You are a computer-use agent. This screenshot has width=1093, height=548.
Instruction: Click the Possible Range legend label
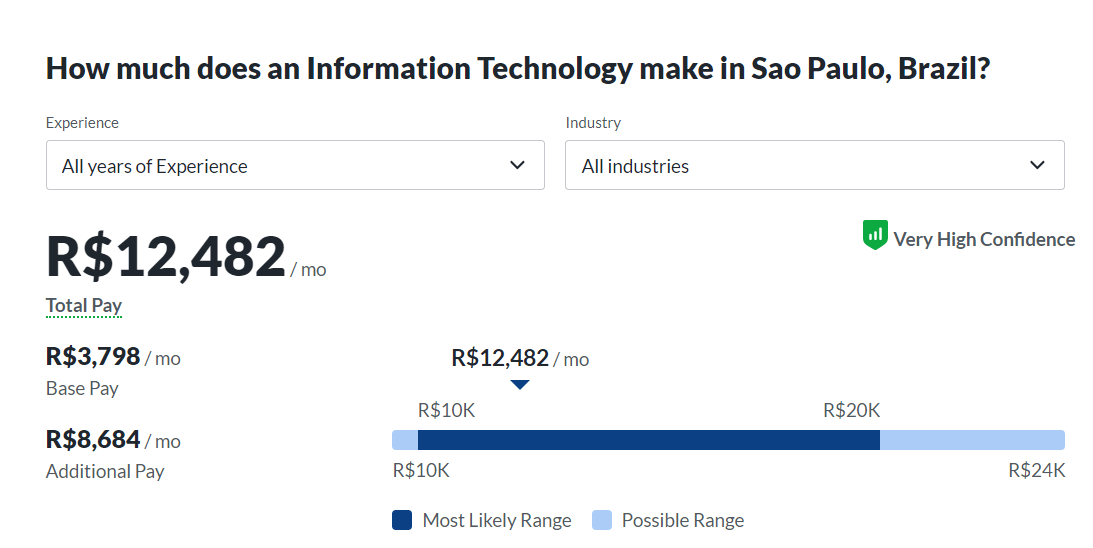click(x=683, y=520)
